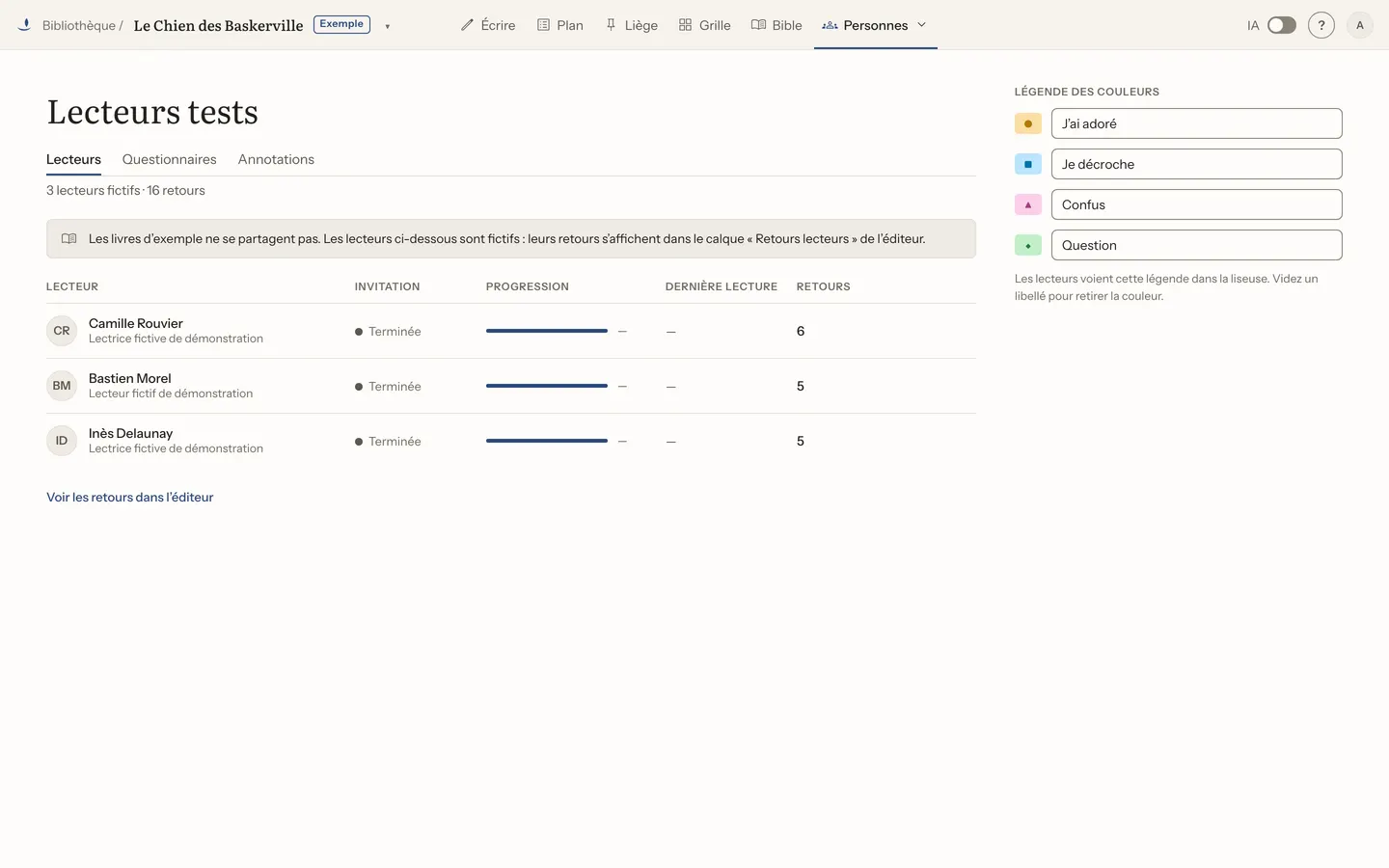The height and width of the screenshot is (868, 1389).
Task: Open the Liège pin board
Action: 632,25
